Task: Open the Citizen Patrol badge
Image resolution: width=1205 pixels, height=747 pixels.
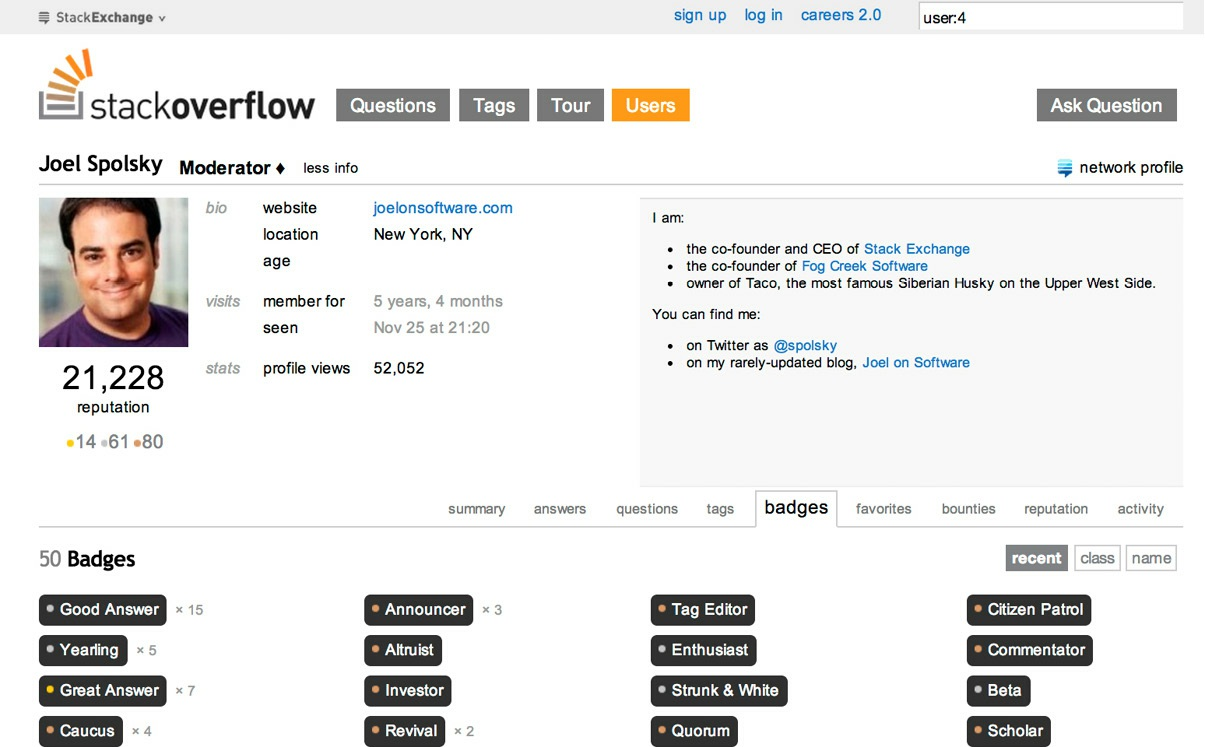Action: [x=1029, y=610]
